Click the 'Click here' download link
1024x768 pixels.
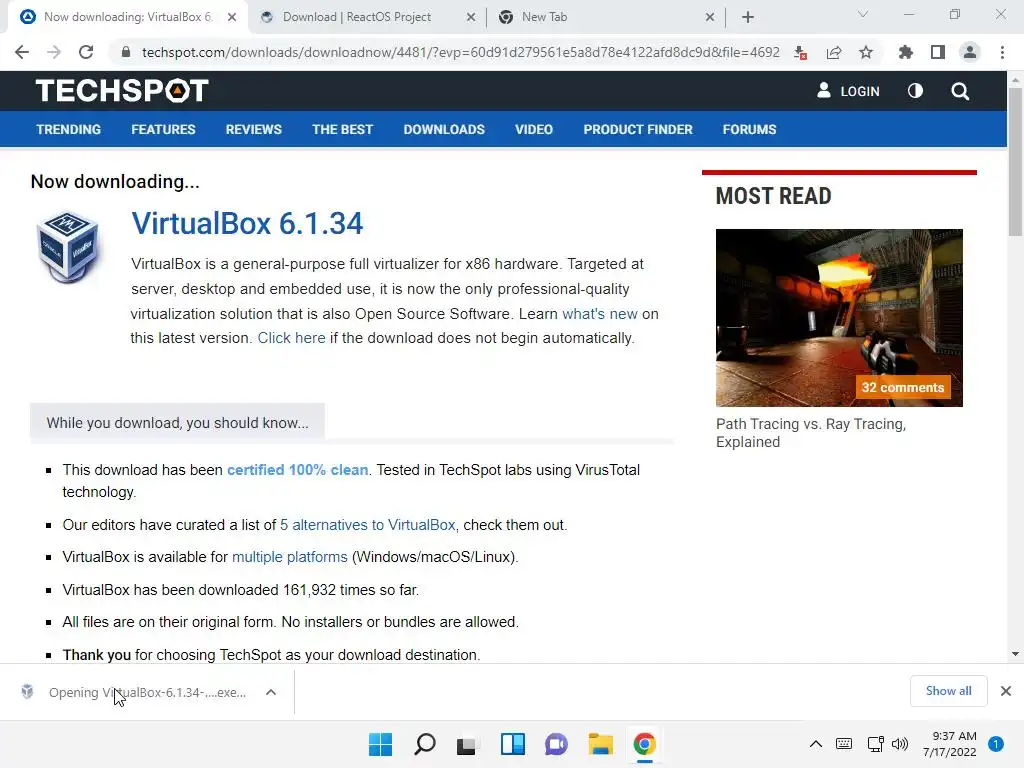(x=291, y=338)
